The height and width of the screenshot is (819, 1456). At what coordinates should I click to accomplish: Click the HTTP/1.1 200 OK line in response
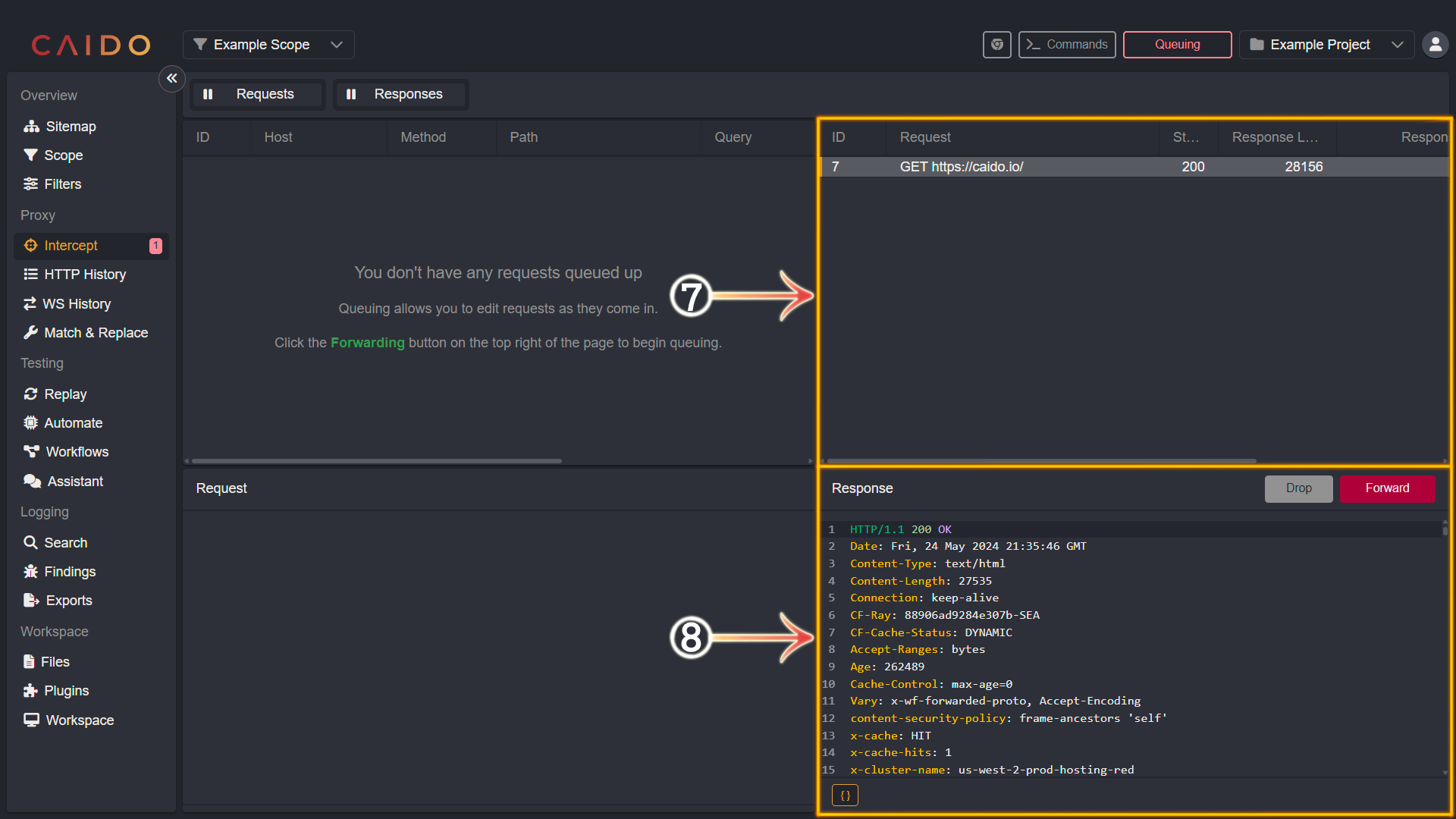click(900, 529)
